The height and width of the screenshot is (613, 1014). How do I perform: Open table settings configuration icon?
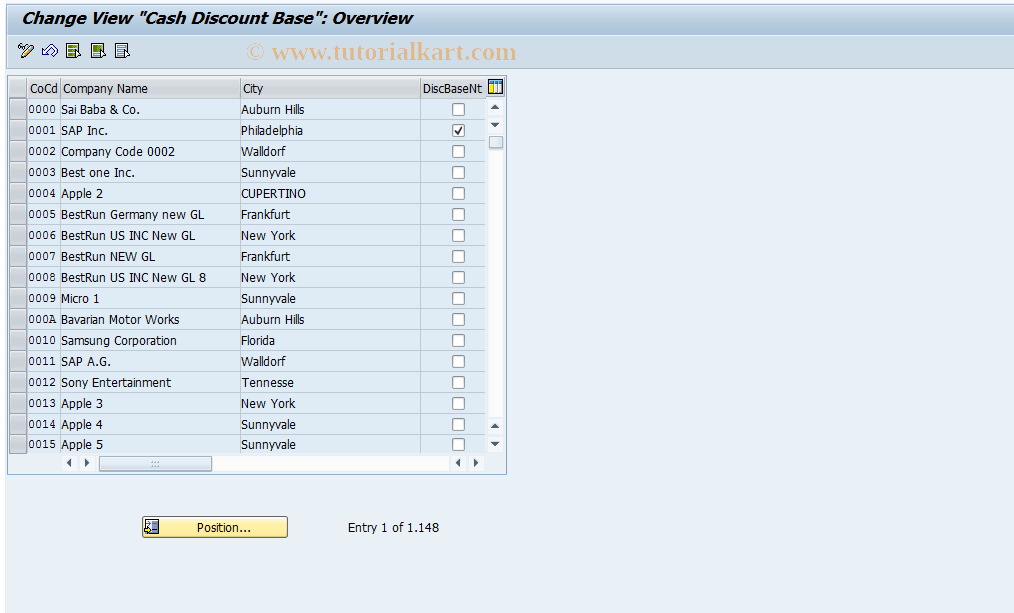coord(495,87)
